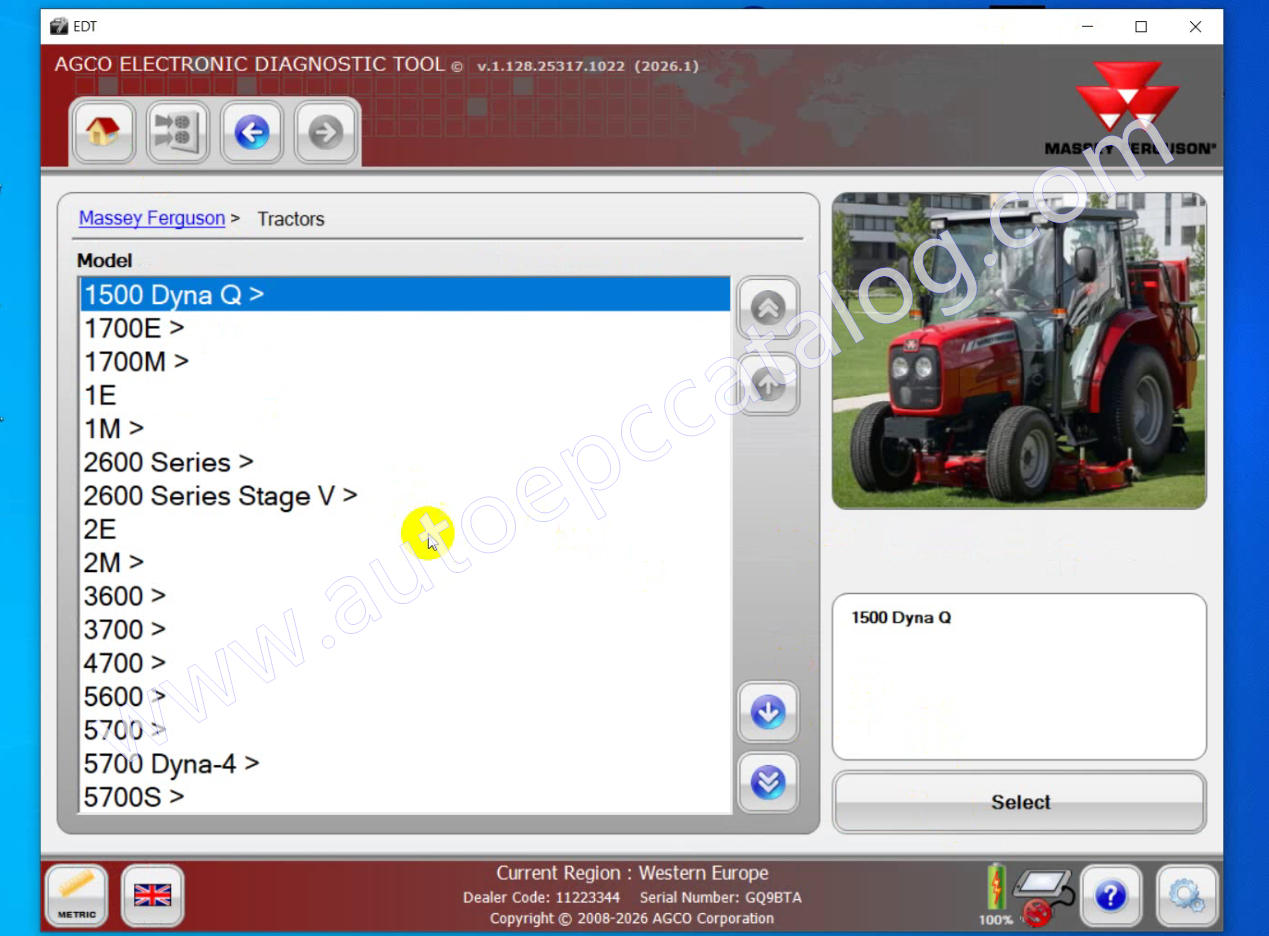Open settings using the gear icon
The width and height of the screenshot is (1269, 936).
coord(1186,894)
